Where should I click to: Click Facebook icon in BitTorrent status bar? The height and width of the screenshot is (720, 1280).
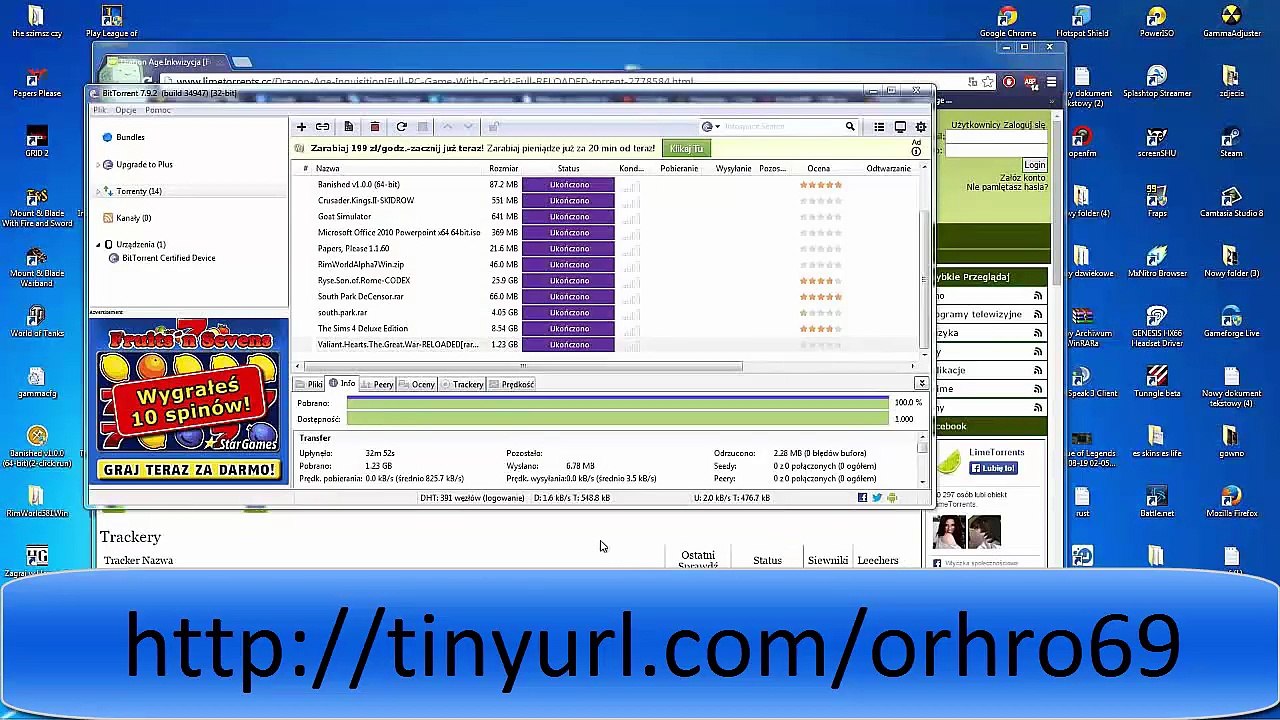(862, 498)
